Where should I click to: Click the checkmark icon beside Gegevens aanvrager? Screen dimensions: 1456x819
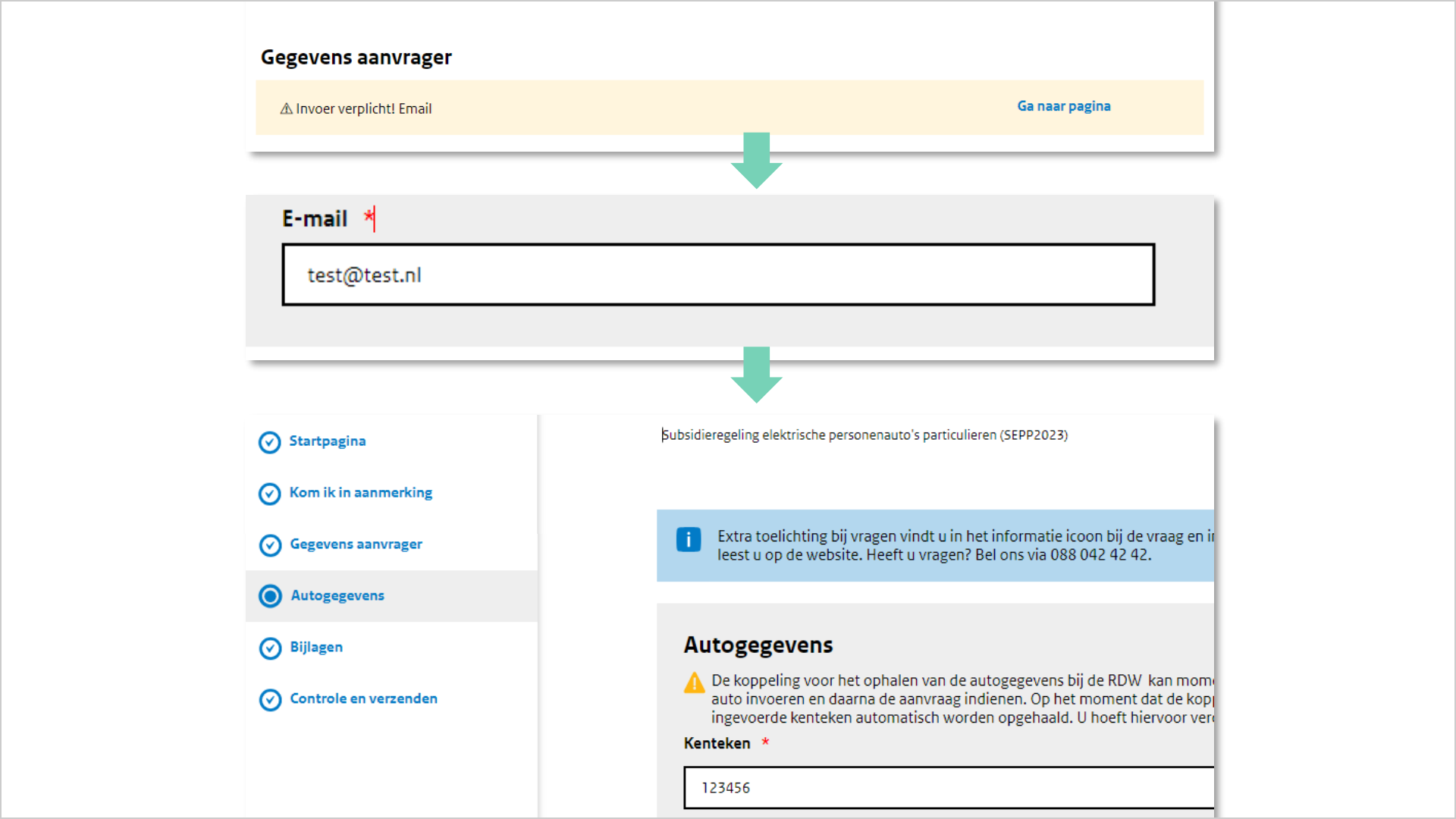point(270,545)
